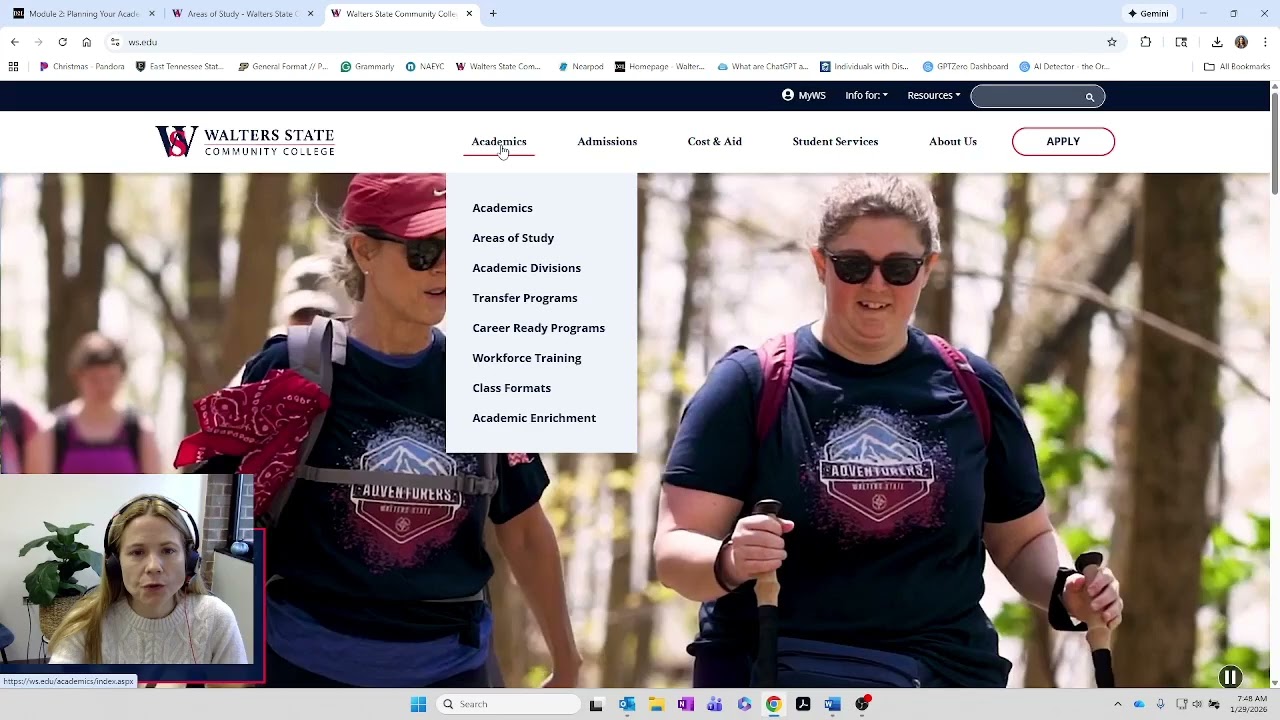Viewport: 1280px width, 720px height.
Task: Open the Student Services menu
Action: pos(835,141)
